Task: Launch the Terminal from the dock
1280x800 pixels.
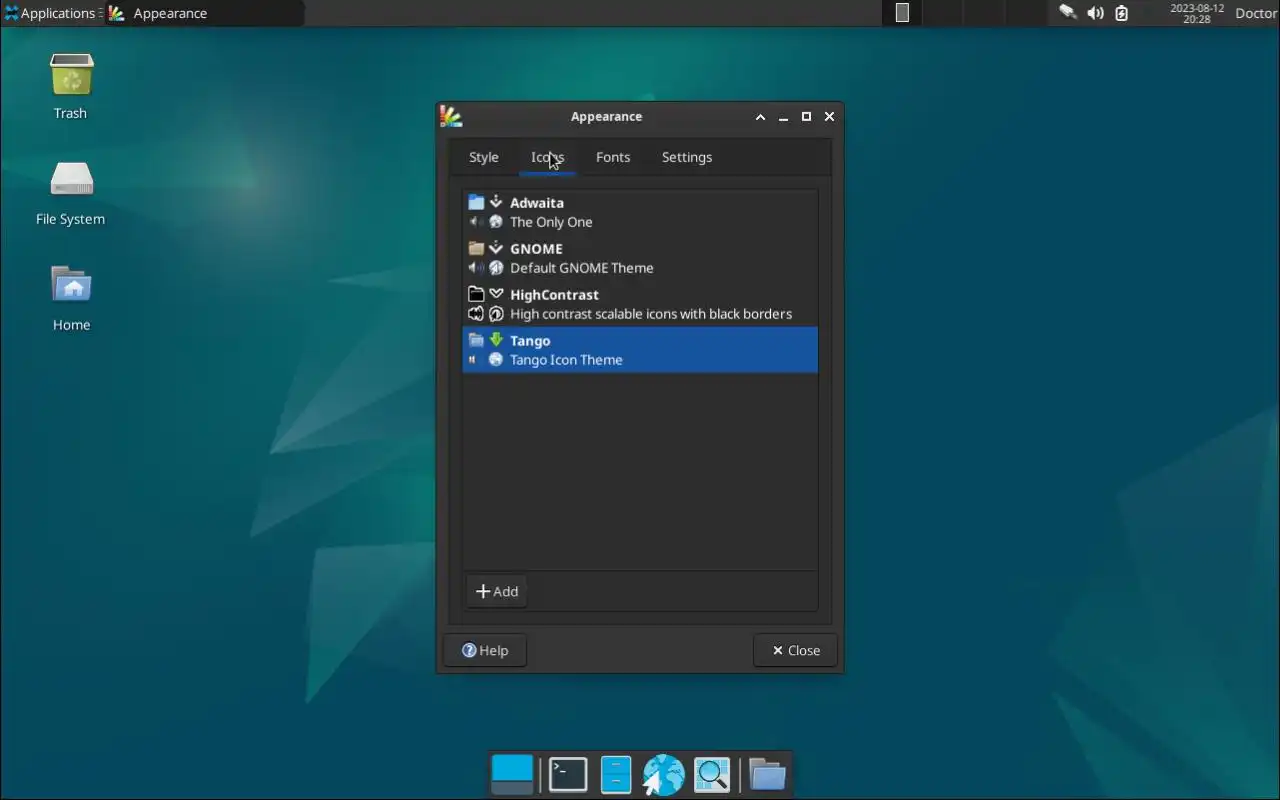Action: pos(568,775)
